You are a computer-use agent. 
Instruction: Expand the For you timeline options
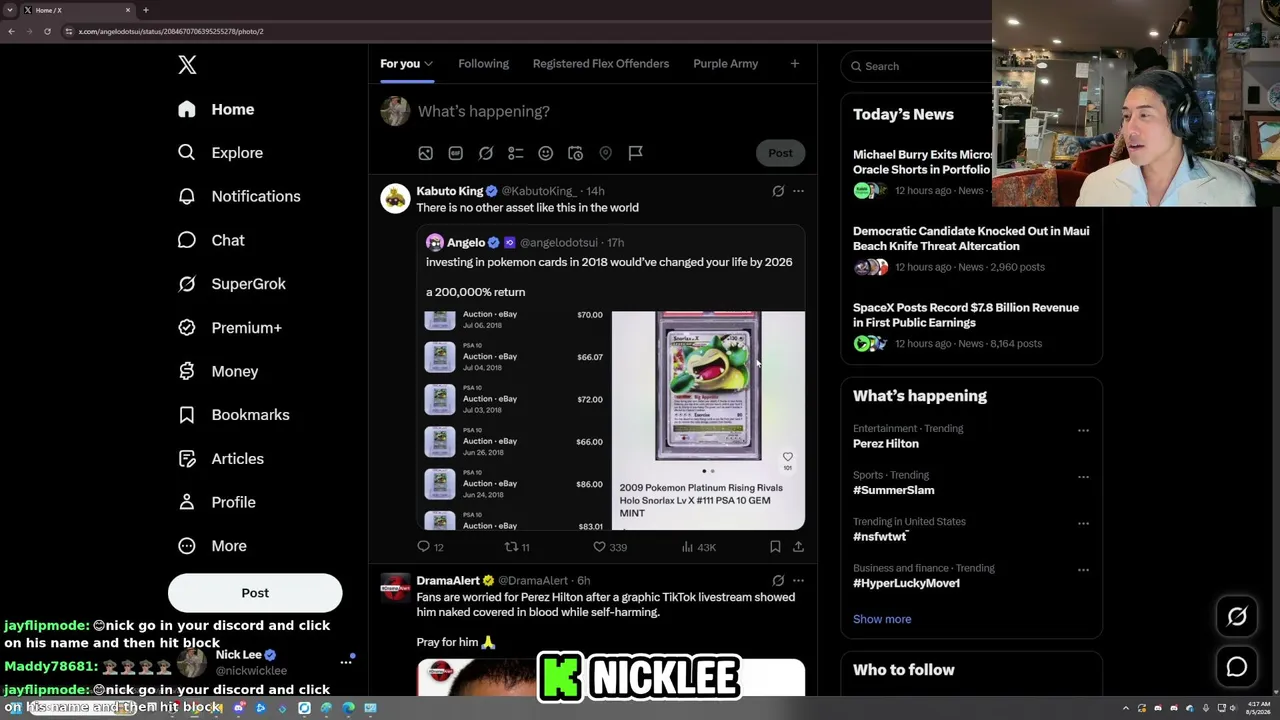click(x=428, y=64)
